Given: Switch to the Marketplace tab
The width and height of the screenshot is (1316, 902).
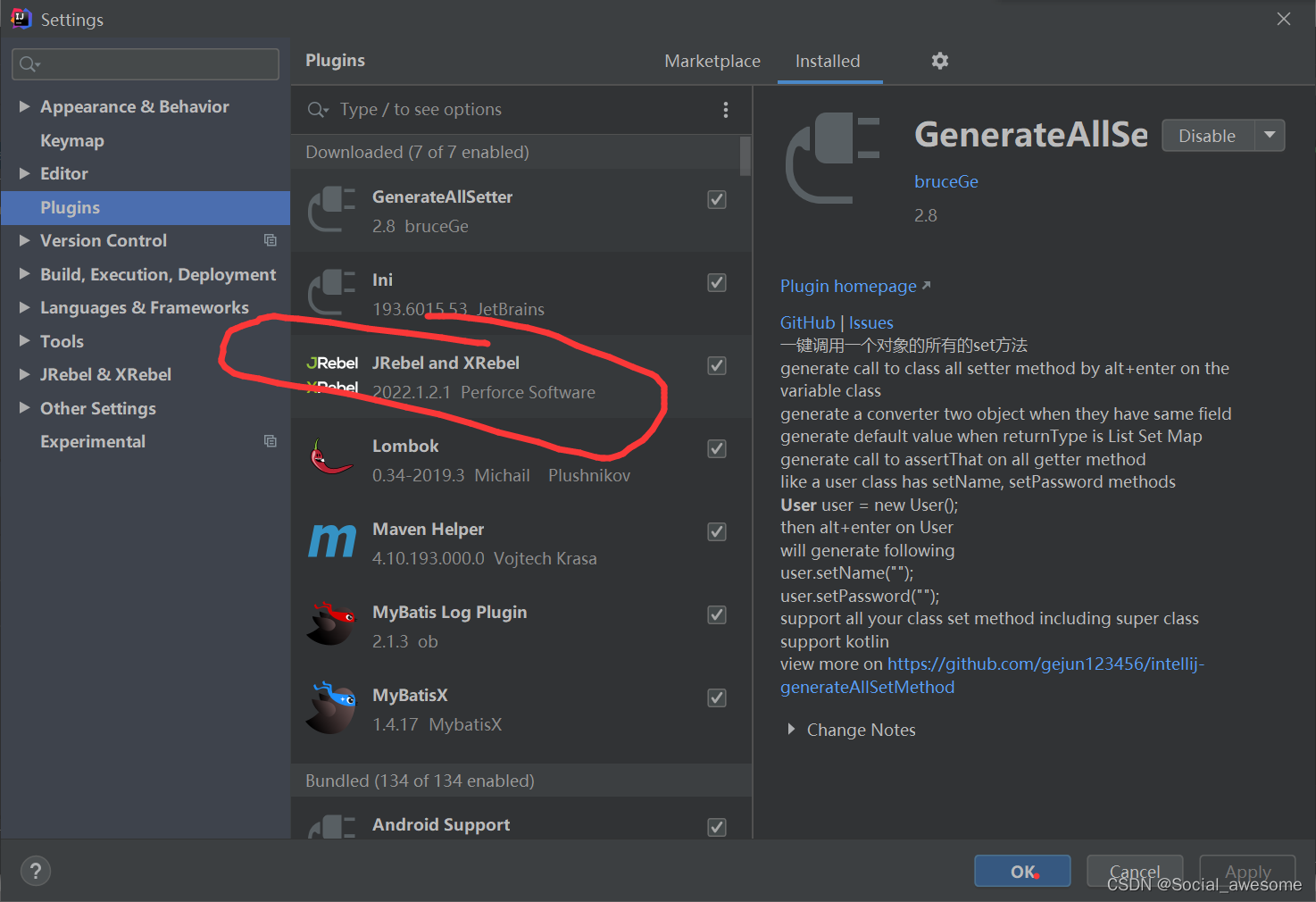Looking at the screenshot, I should tap(712, 61).
